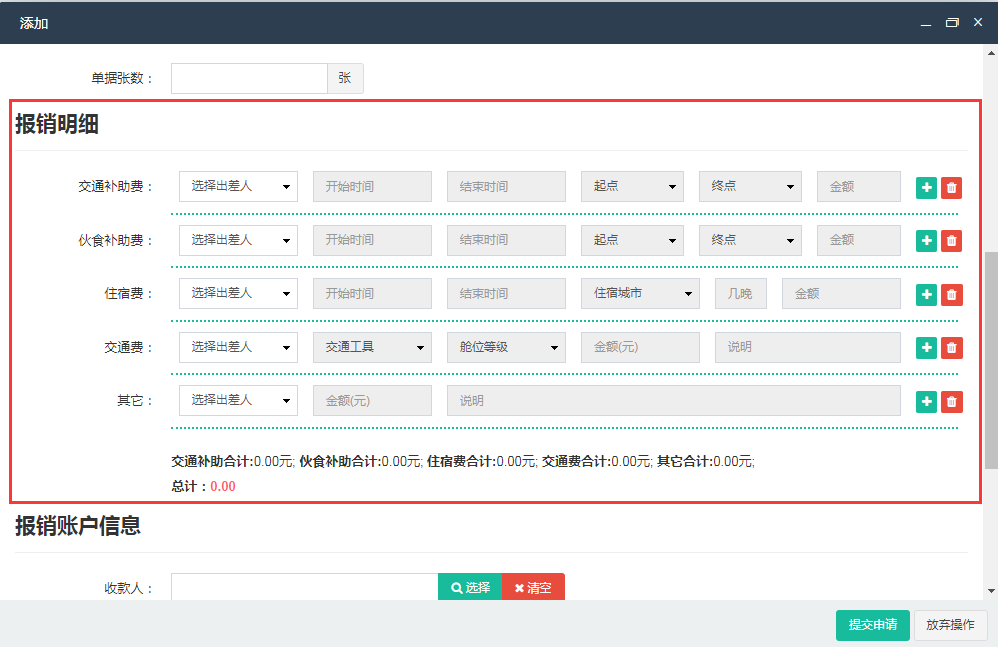The width and height of the screenshot is (998, 647).
Task: Click the 选择 payee button
Action: (470, 587)
